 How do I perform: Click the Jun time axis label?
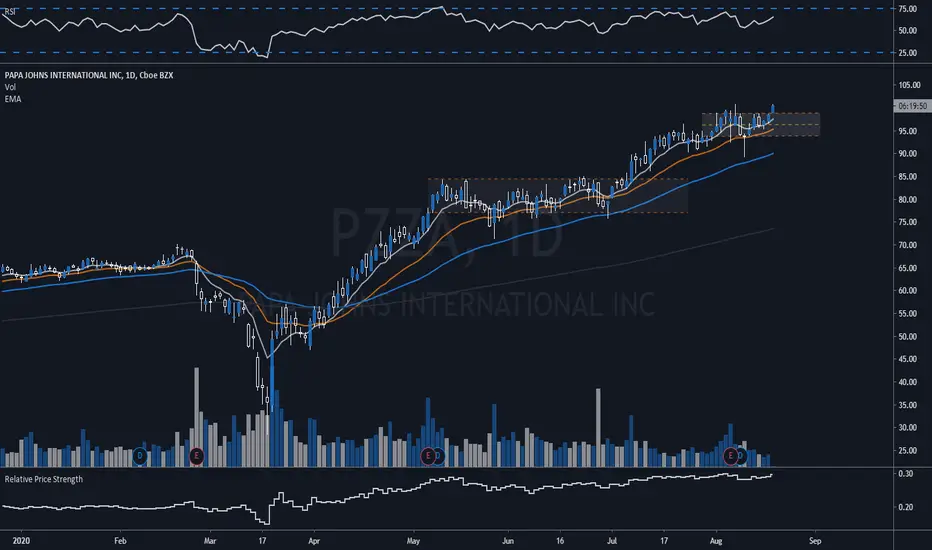click(x=508, y=541)
